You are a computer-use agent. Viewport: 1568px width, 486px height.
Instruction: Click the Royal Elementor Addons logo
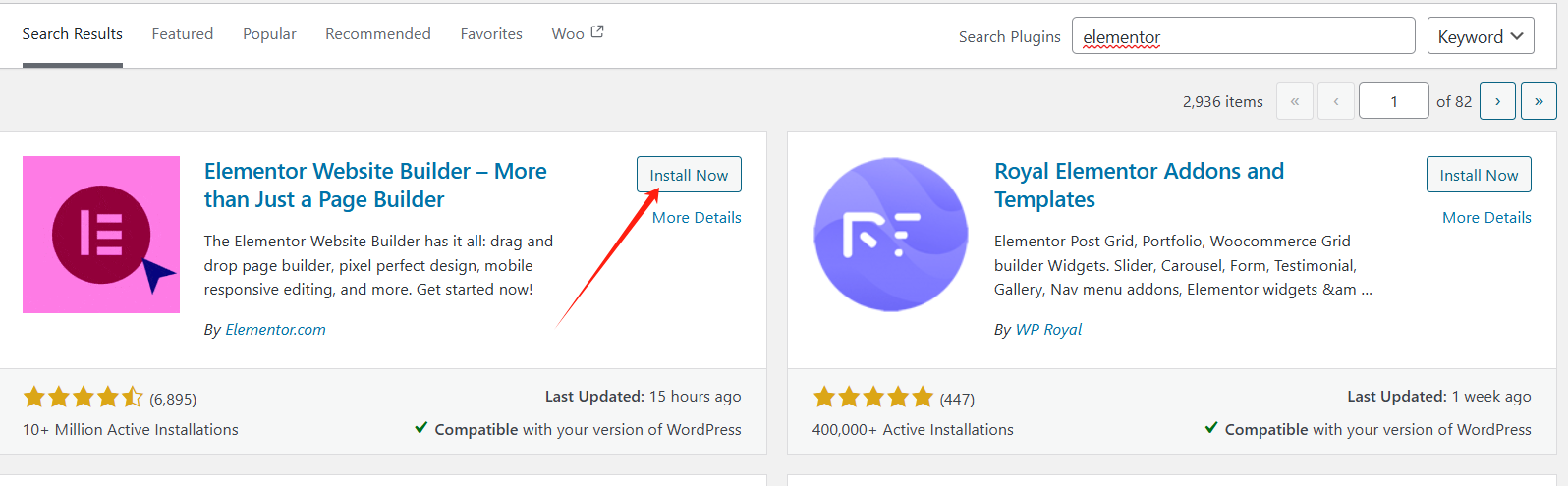pyautogui.click(x=891, y=235)
